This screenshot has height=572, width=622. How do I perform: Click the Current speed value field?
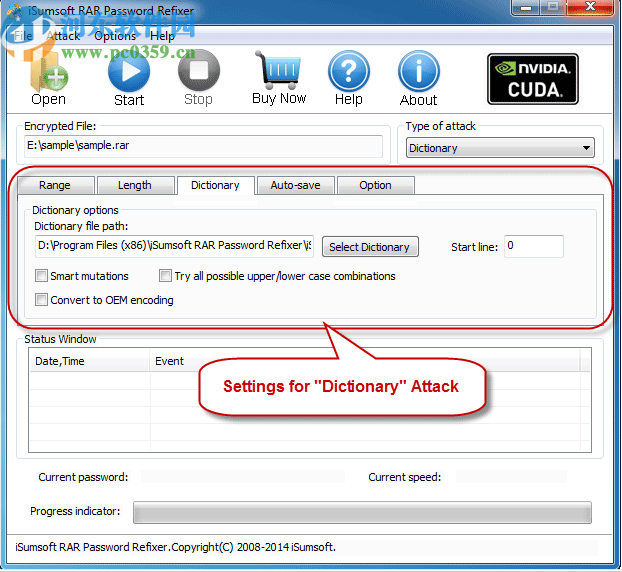511,477
